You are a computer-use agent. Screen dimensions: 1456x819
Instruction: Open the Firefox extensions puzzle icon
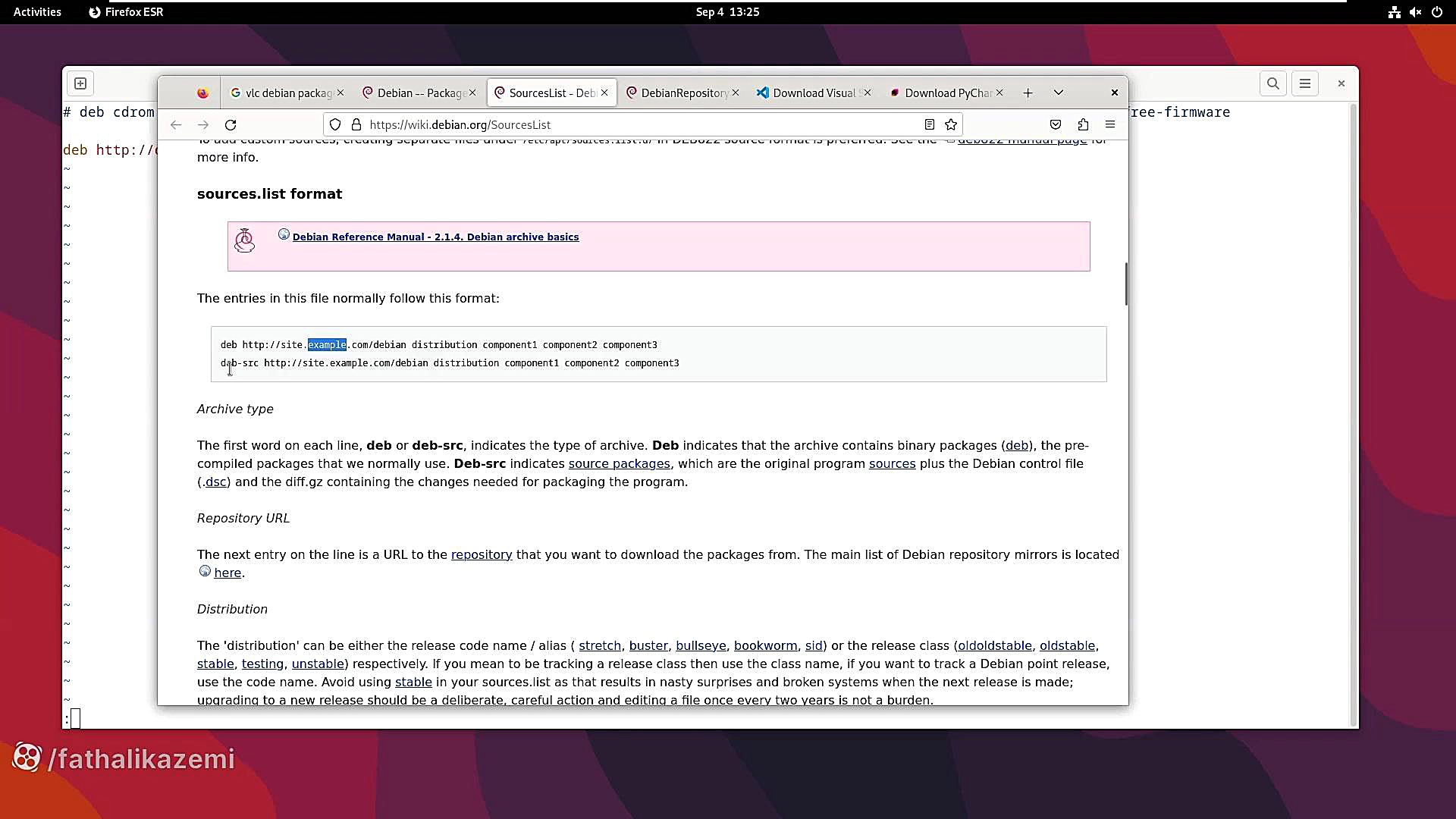coord(1083,124)
